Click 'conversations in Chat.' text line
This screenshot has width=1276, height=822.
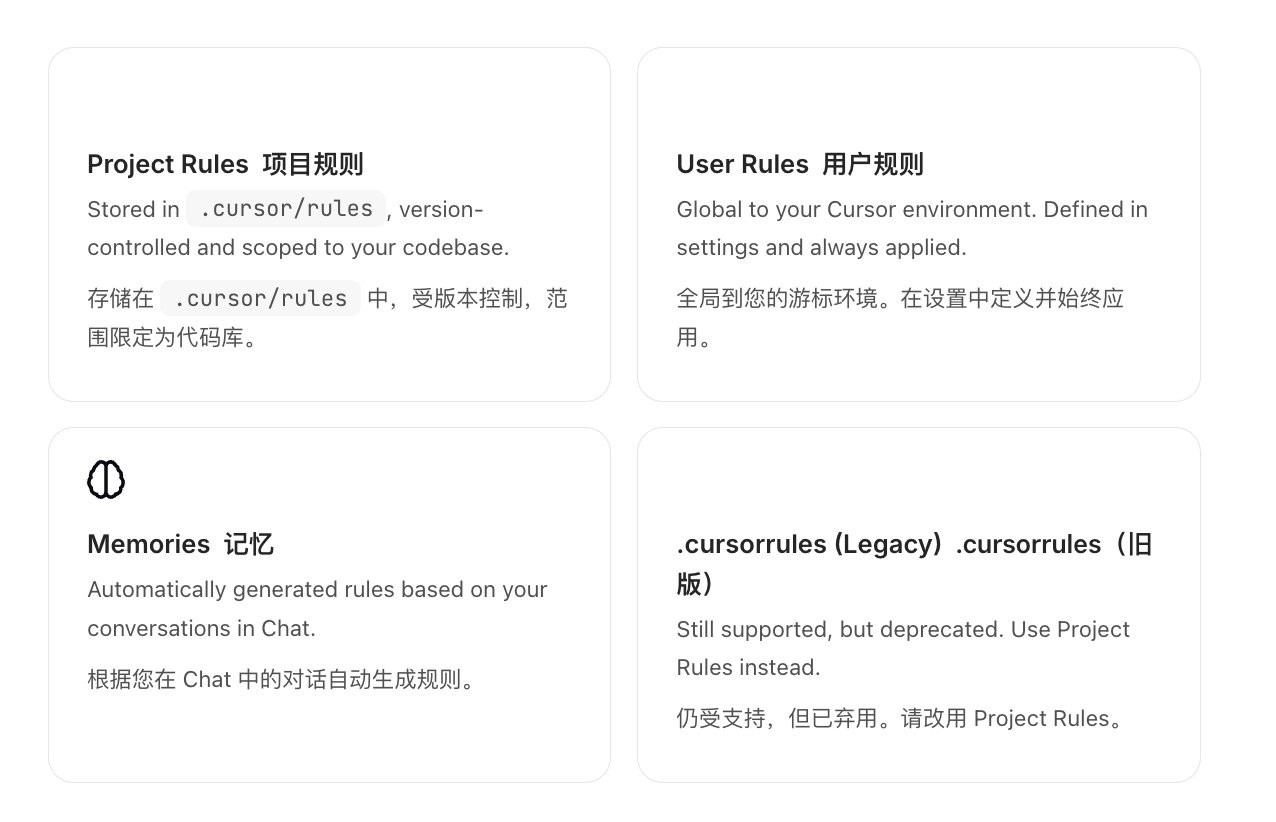point(201,628)
